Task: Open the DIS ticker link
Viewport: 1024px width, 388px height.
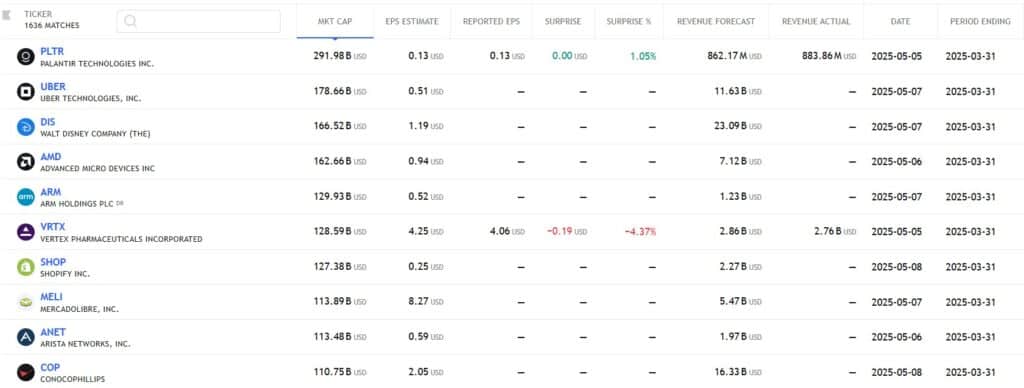Action: pos(48,122)
